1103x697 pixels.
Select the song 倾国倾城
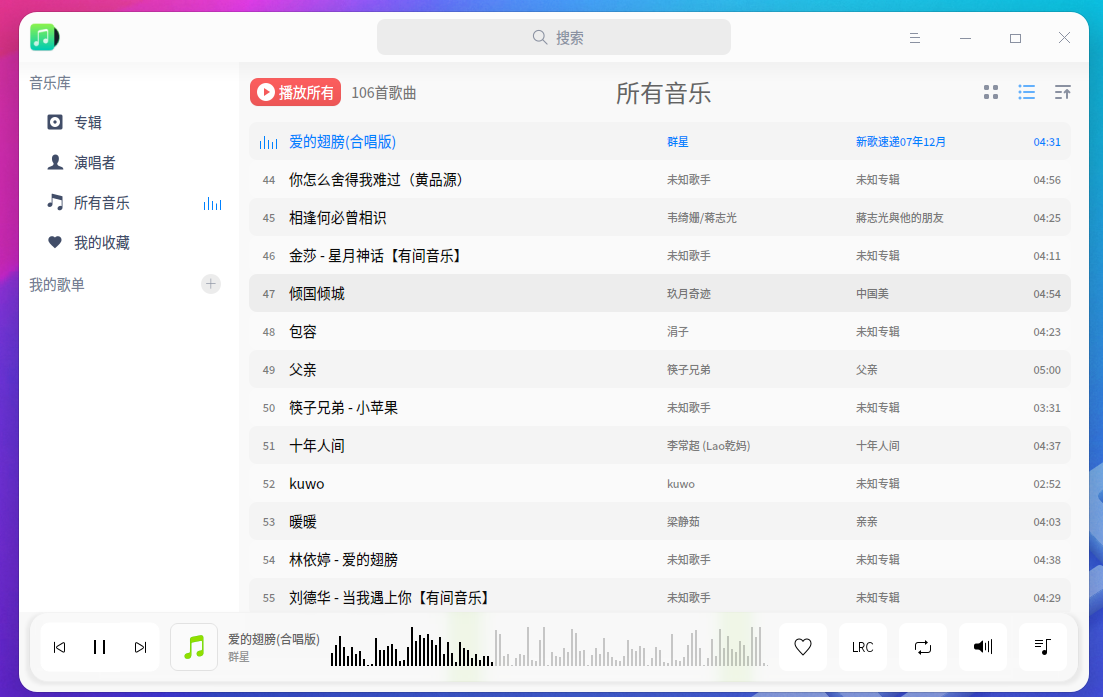click(317, 293)
